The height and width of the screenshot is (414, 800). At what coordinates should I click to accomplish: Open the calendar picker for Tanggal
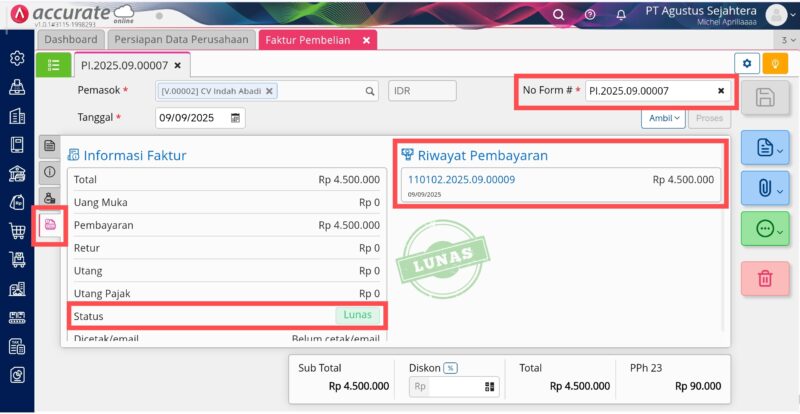tap(235, 118)
